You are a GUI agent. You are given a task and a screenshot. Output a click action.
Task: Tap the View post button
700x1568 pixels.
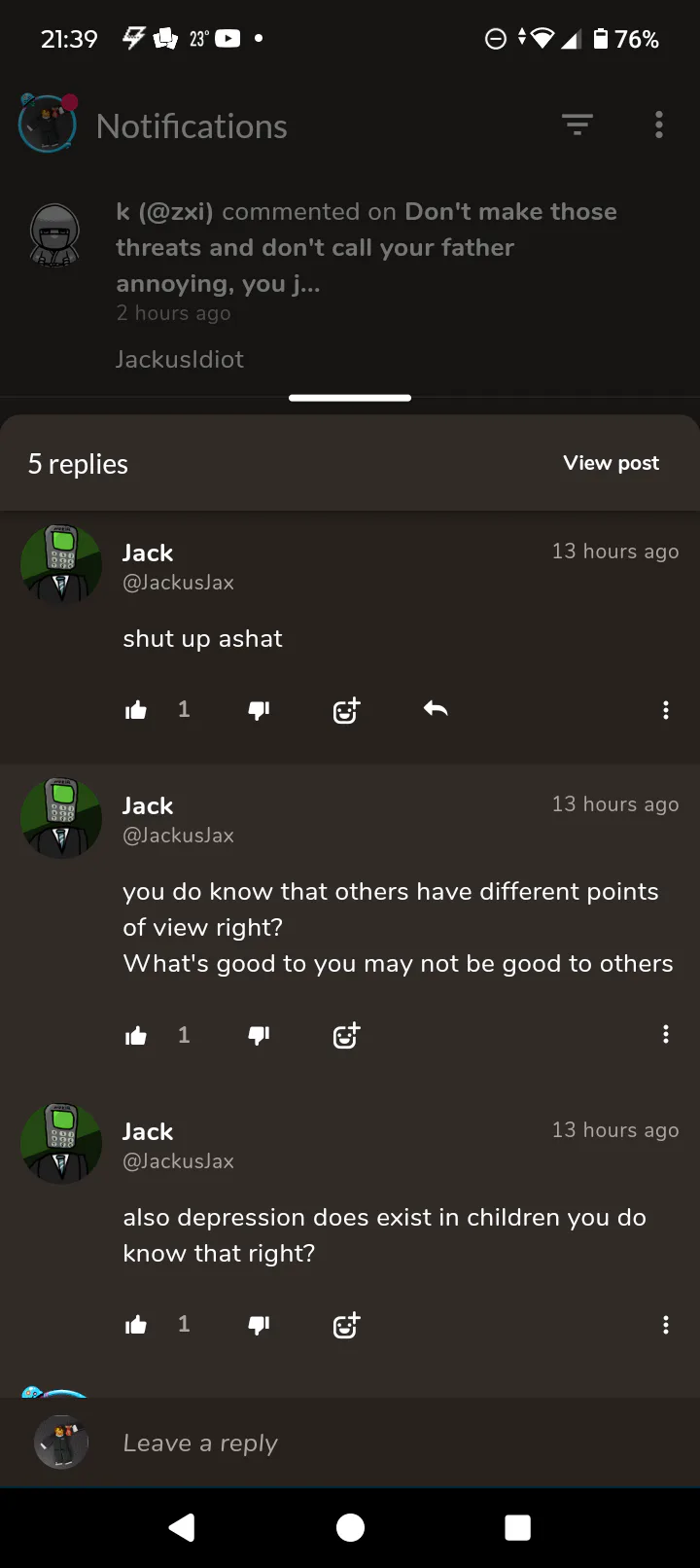click(611, 463)
